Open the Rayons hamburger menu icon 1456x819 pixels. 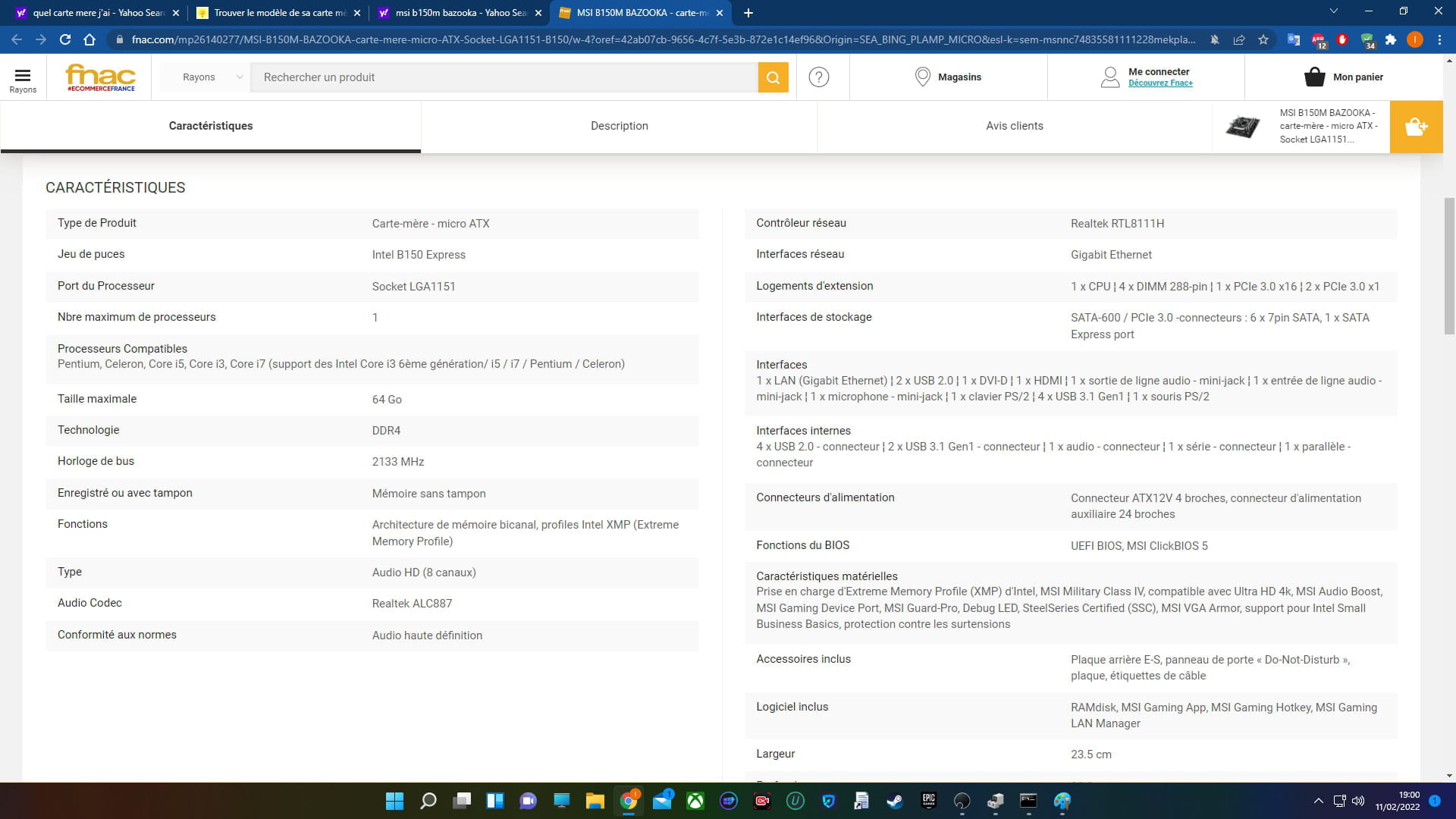click(x=23, y=74)
